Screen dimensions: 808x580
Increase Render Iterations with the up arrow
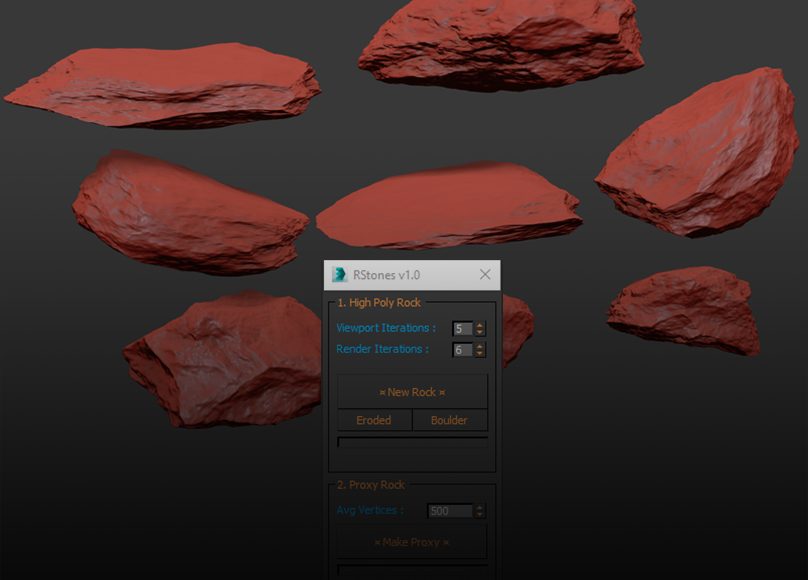[480, 346]
